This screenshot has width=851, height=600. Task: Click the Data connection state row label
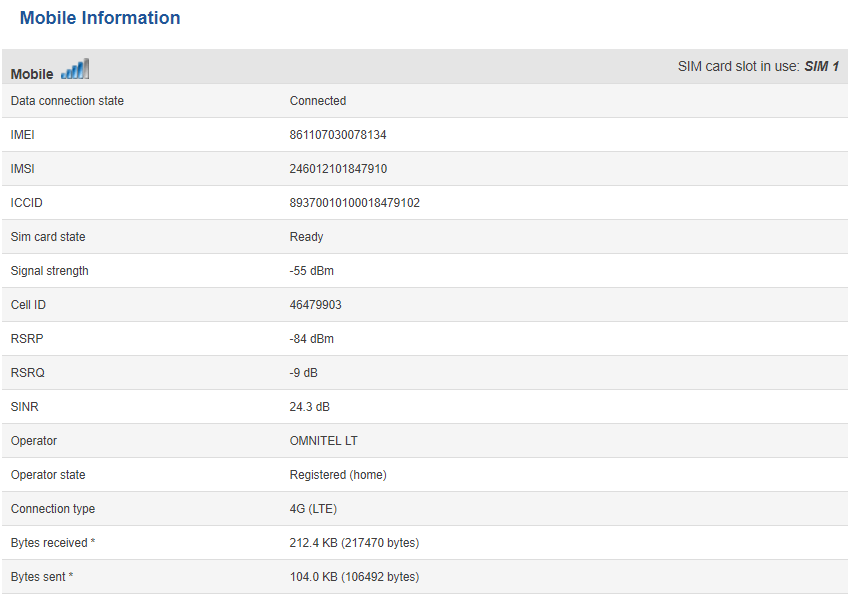click(67, 101)
